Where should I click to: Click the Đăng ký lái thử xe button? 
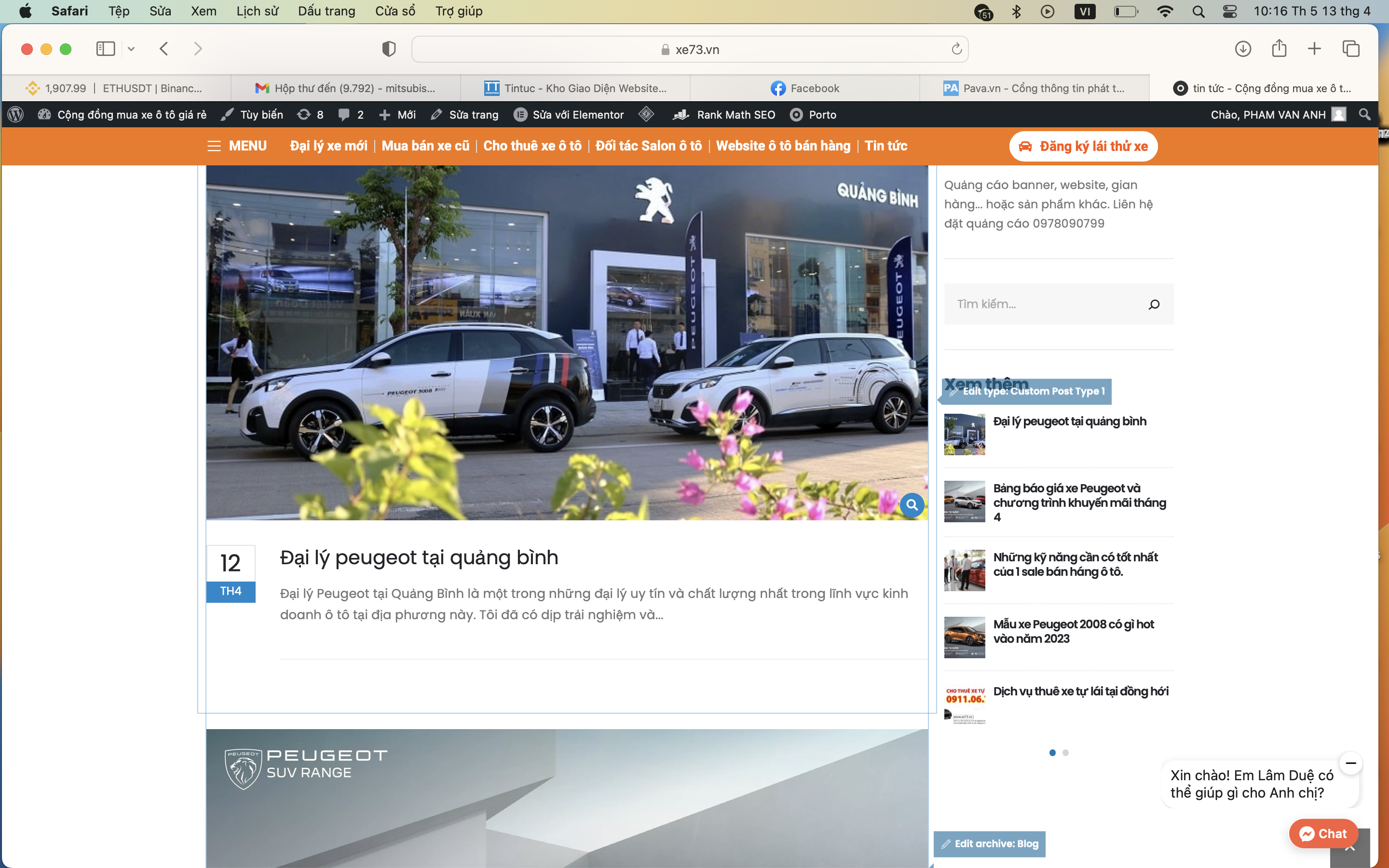pos(1083,147)
